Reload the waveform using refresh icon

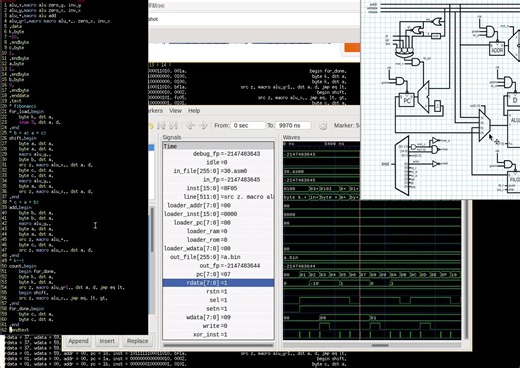[323, 126]
